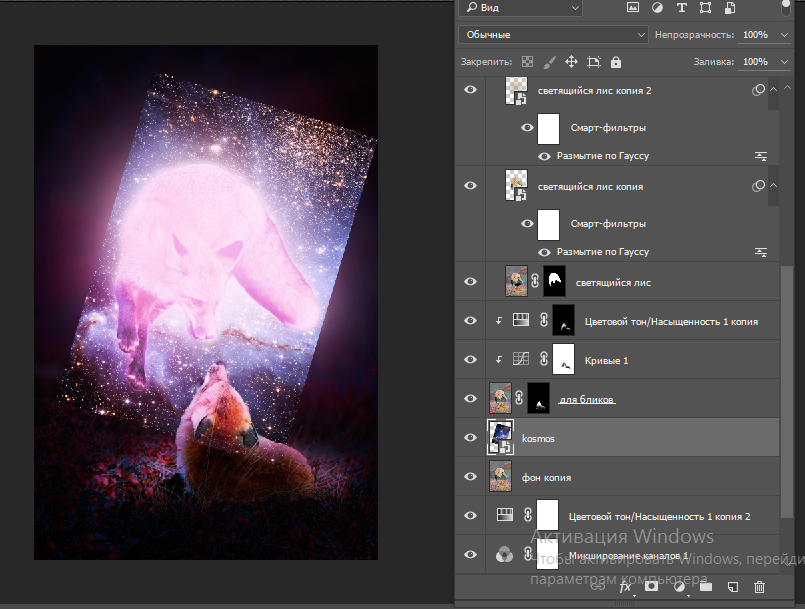Select the 'светящийся лис копия 2' layer thumbnail
805x609 pixels.
point(516,91)
